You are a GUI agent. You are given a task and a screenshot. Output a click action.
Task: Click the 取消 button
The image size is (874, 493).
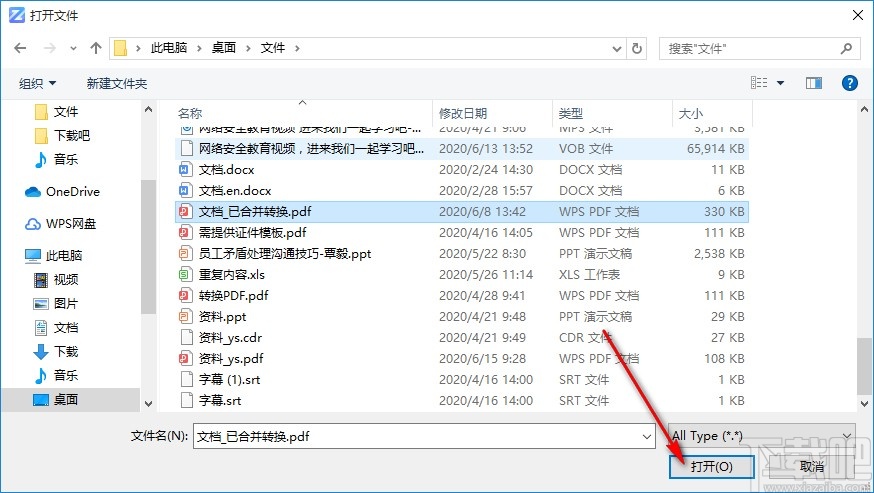coord(812,466)
